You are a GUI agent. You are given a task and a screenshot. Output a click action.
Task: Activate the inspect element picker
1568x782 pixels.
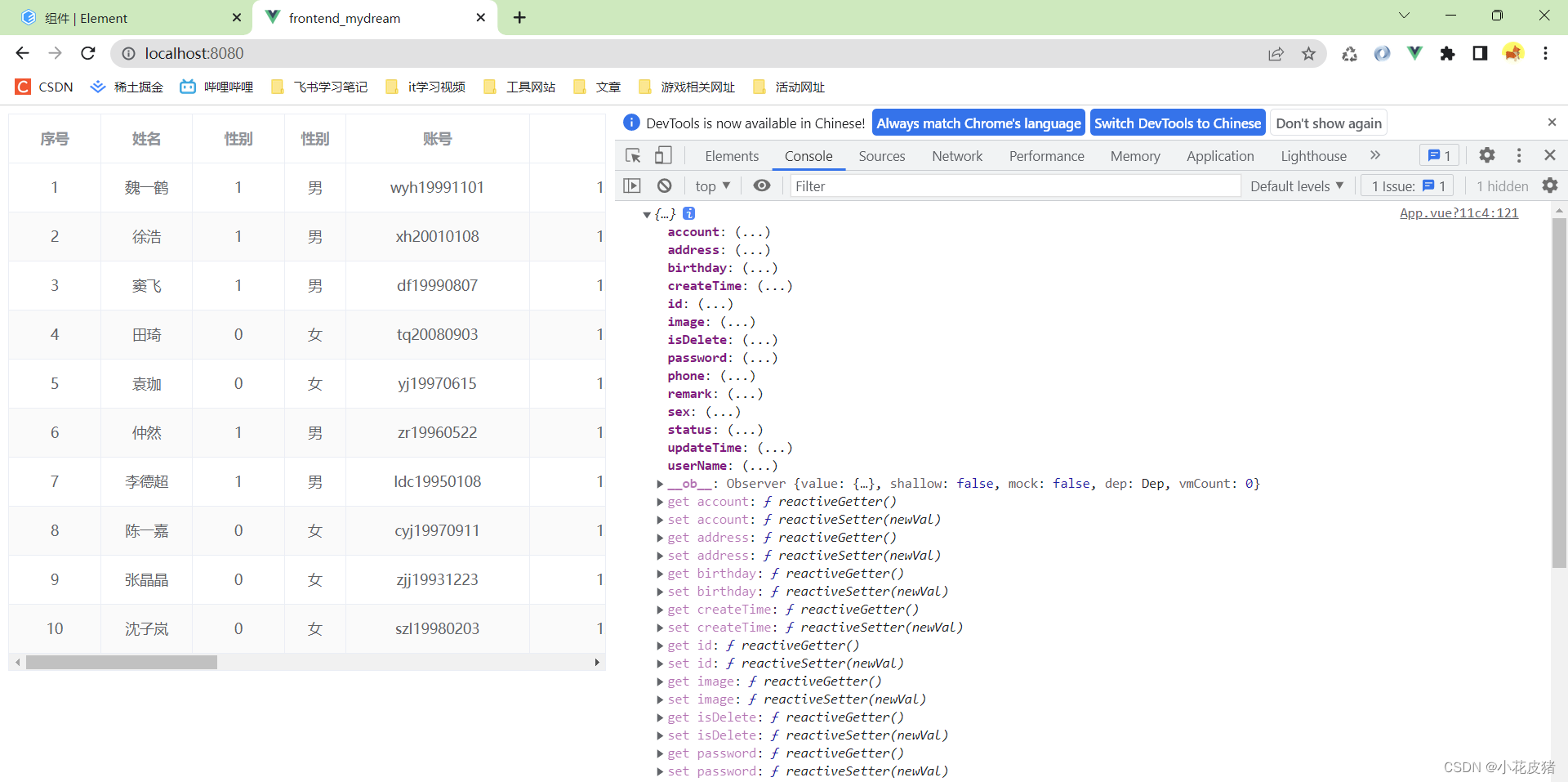[633, 155]
